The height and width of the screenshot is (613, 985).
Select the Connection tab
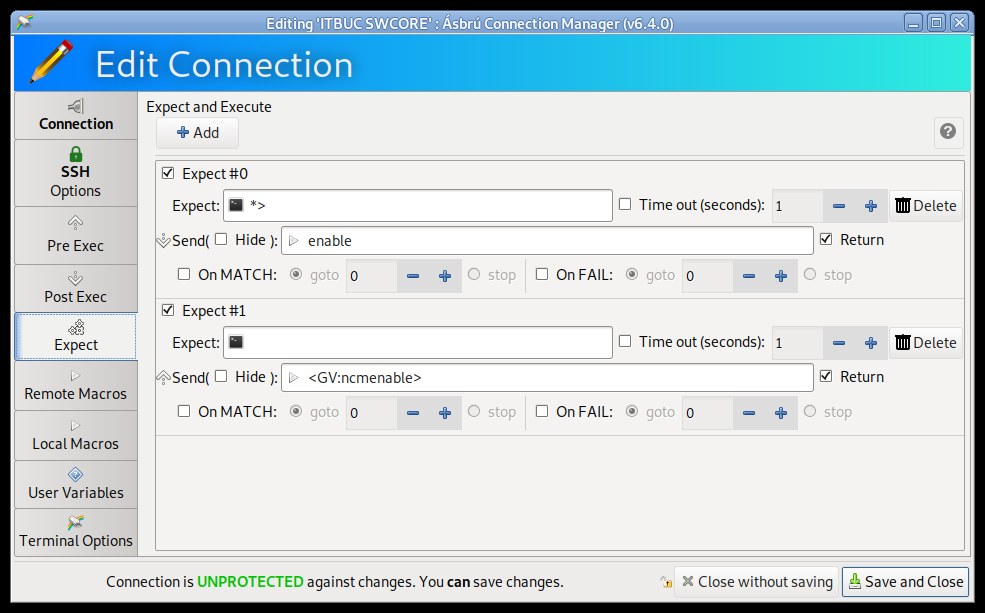tap(75, 115)
